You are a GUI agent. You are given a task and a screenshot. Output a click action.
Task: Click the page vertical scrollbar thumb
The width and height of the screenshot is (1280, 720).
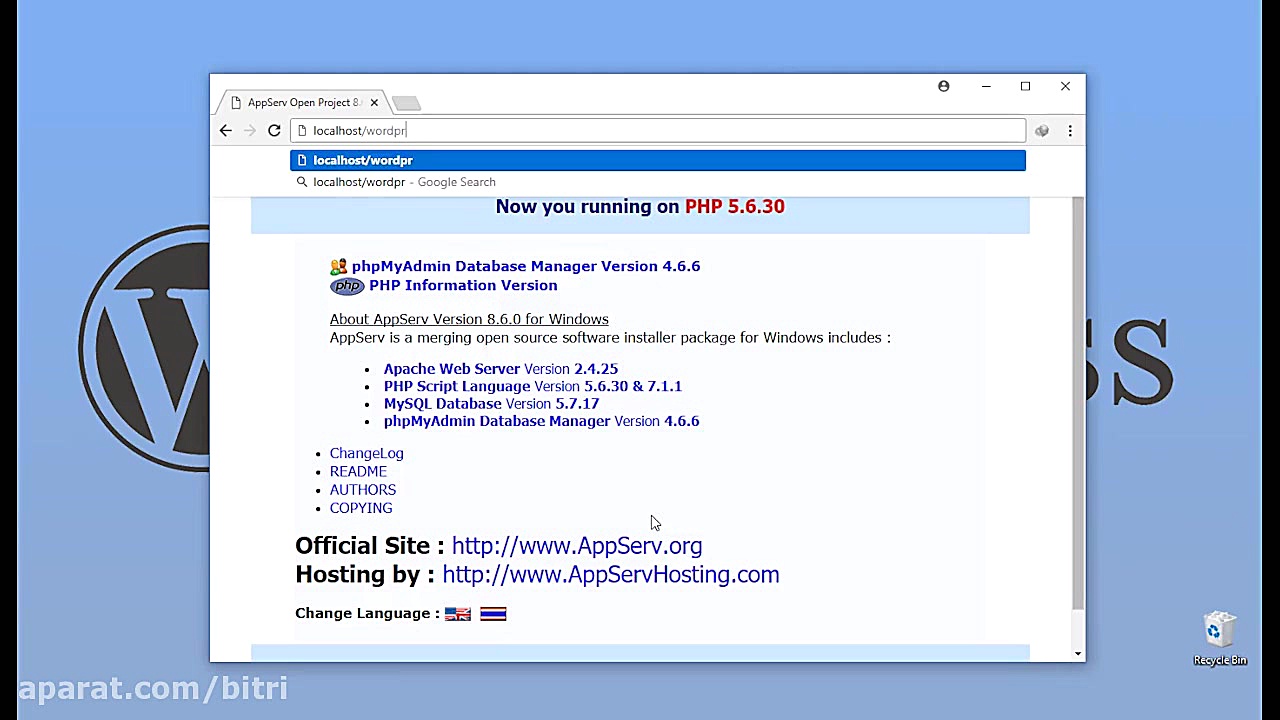click(x=1077, y=402)
